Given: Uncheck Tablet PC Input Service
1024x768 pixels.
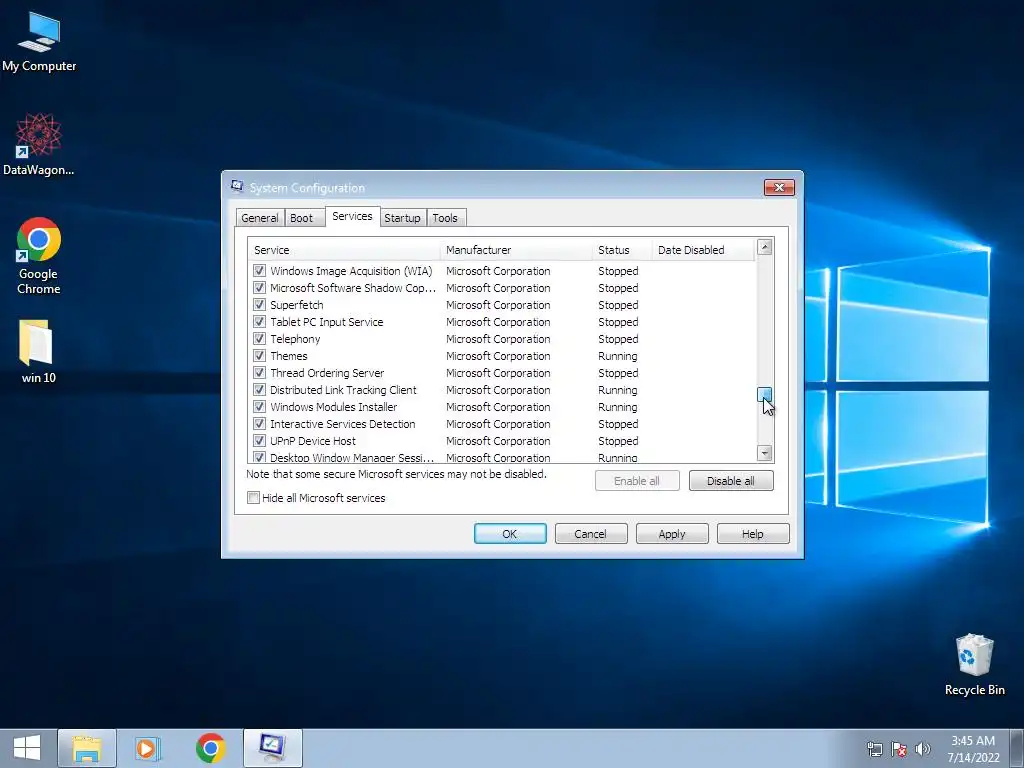Looking at the screenshot, I should click(259, 321).
